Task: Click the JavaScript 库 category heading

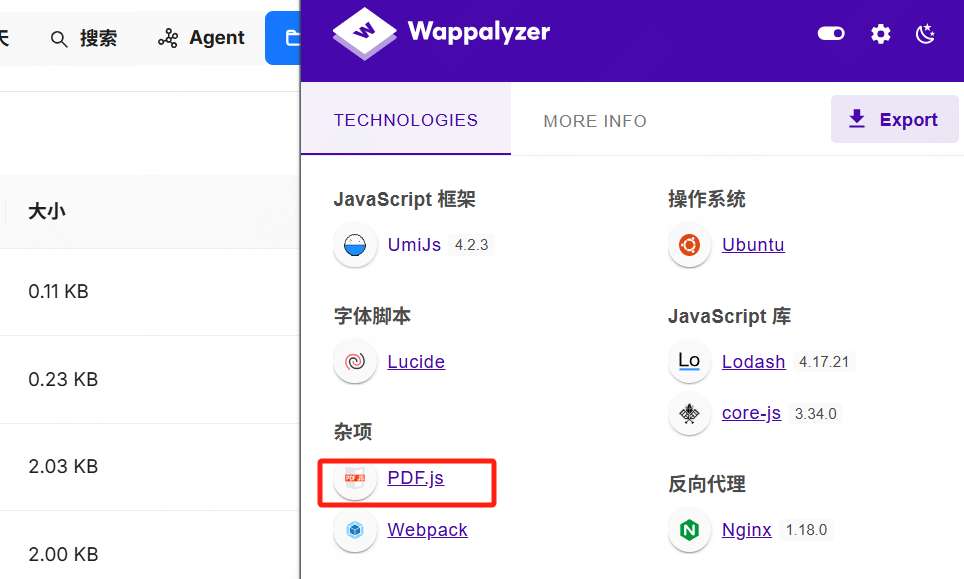Action: 729,316
